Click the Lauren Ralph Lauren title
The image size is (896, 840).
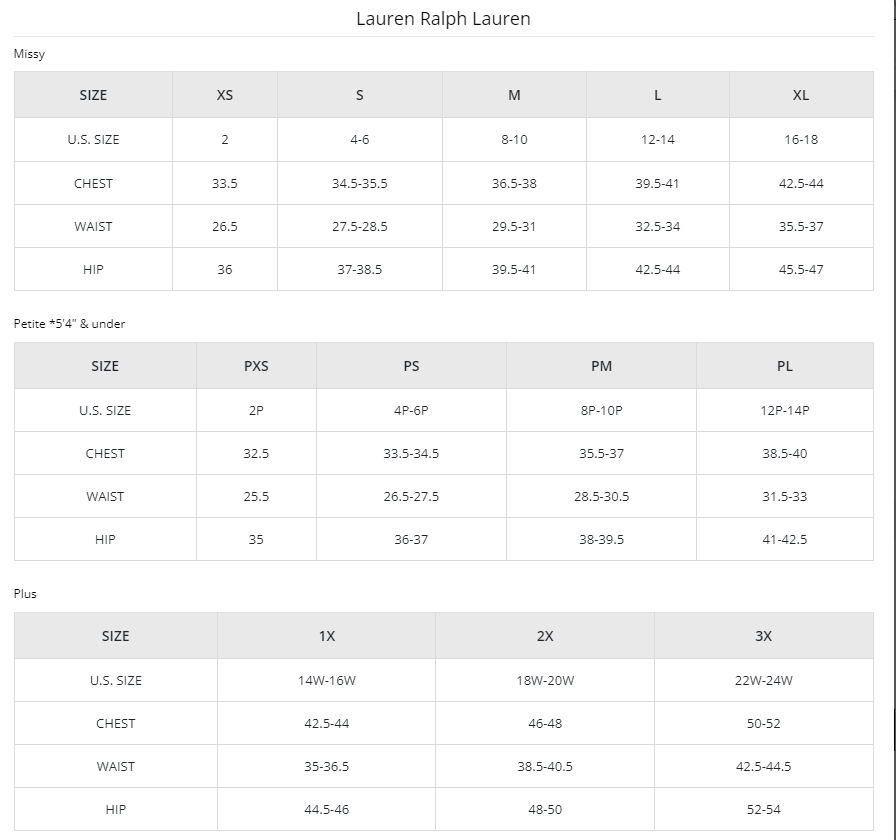[x=443, y=19]
